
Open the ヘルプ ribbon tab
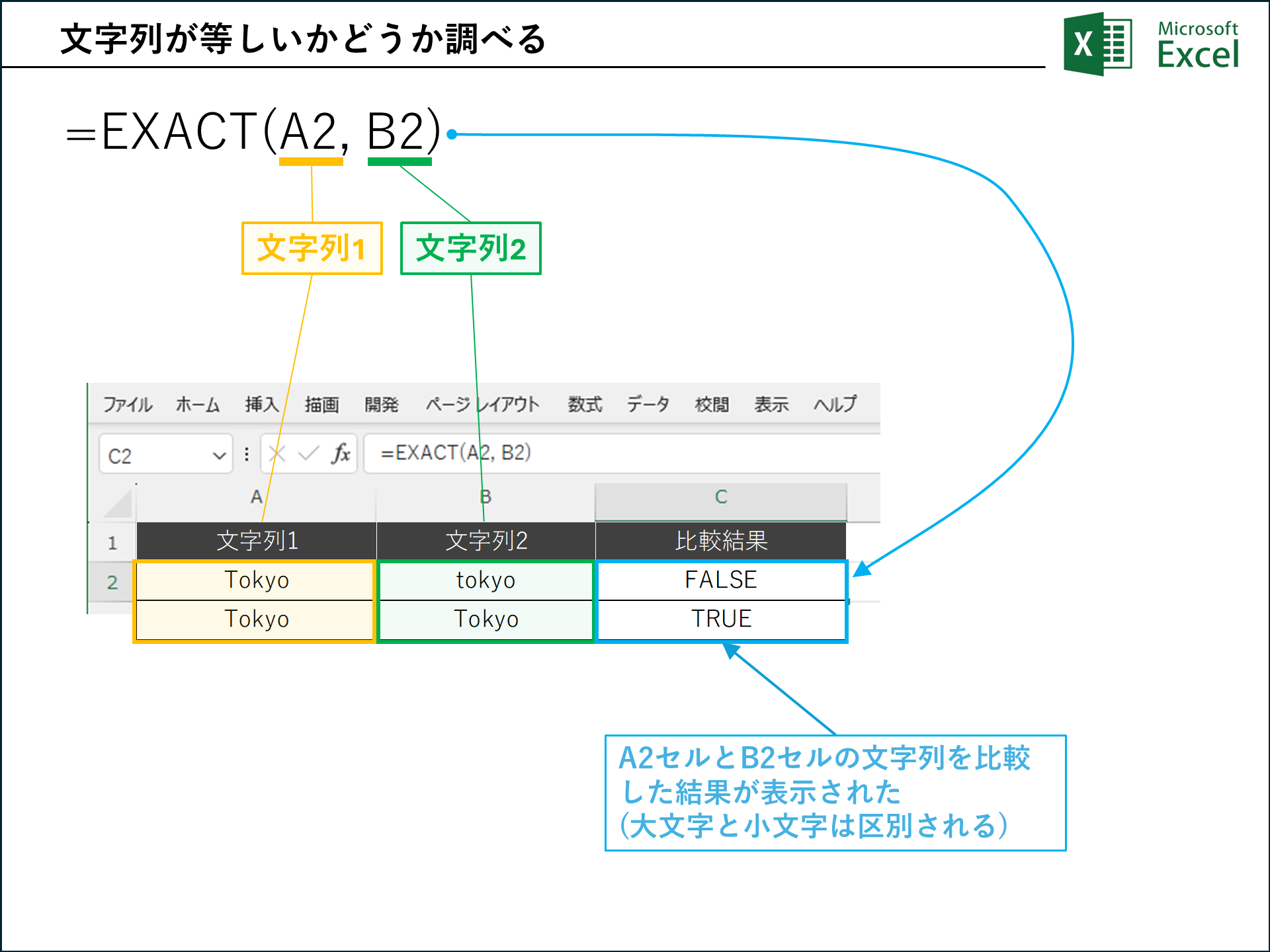(835, 405)
